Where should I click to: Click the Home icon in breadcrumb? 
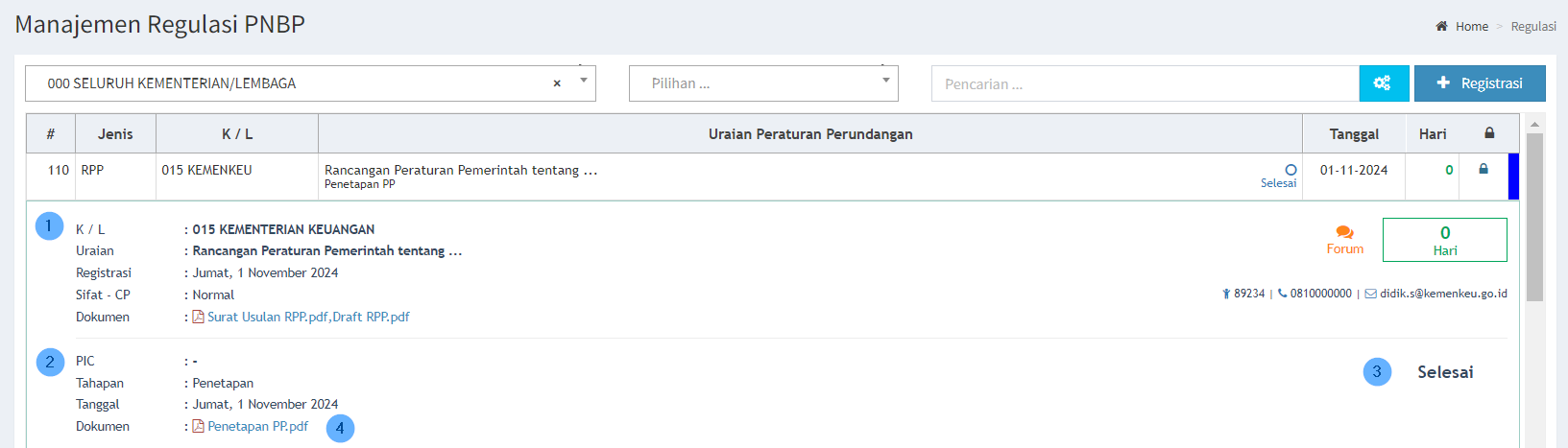point(1441,26)
